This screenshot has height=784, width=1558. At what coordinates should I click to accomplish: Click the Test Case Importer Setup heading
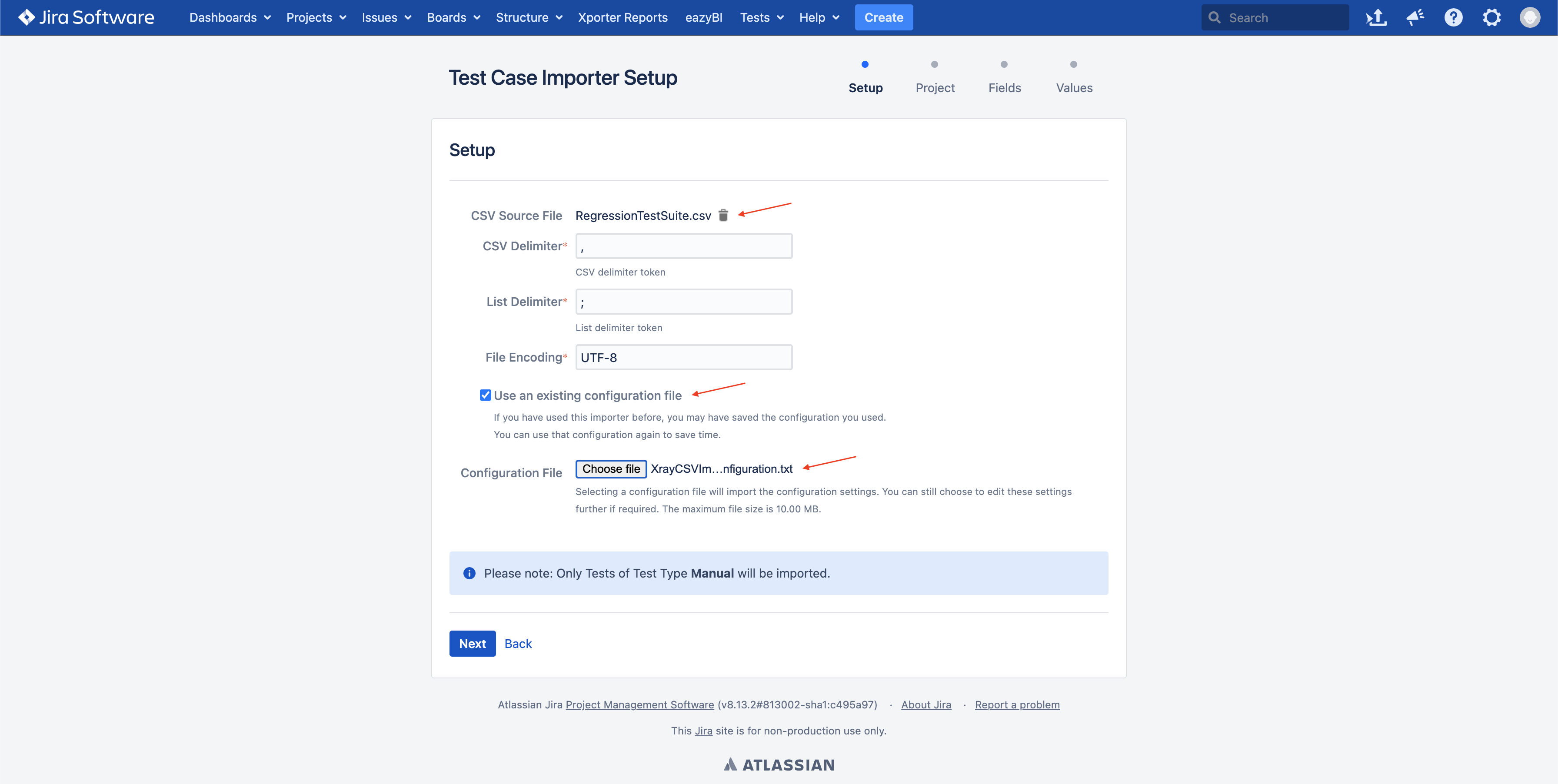563,78
